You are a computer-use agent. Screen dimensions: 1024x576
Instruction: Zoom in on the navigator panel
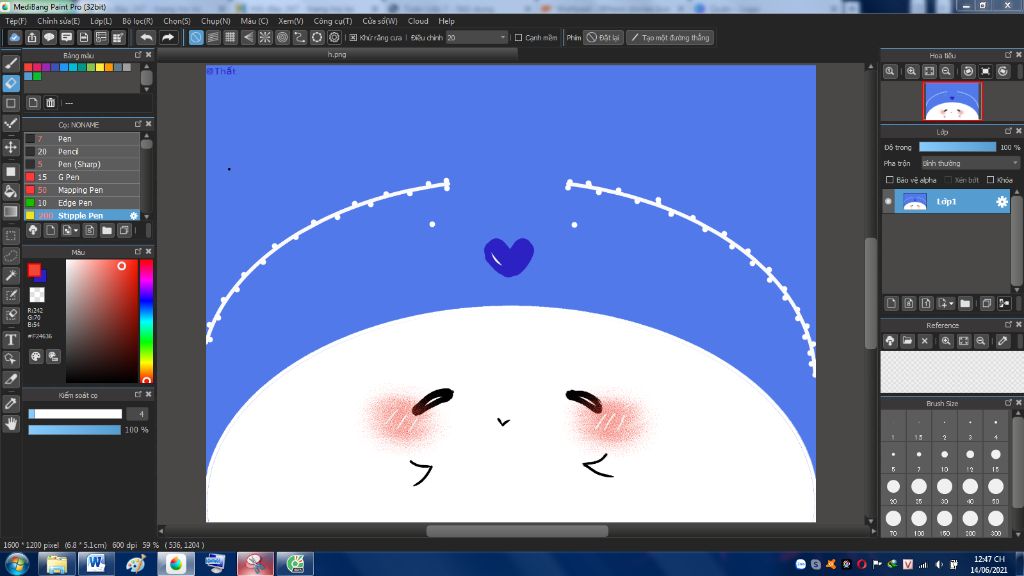pos(912,71)
